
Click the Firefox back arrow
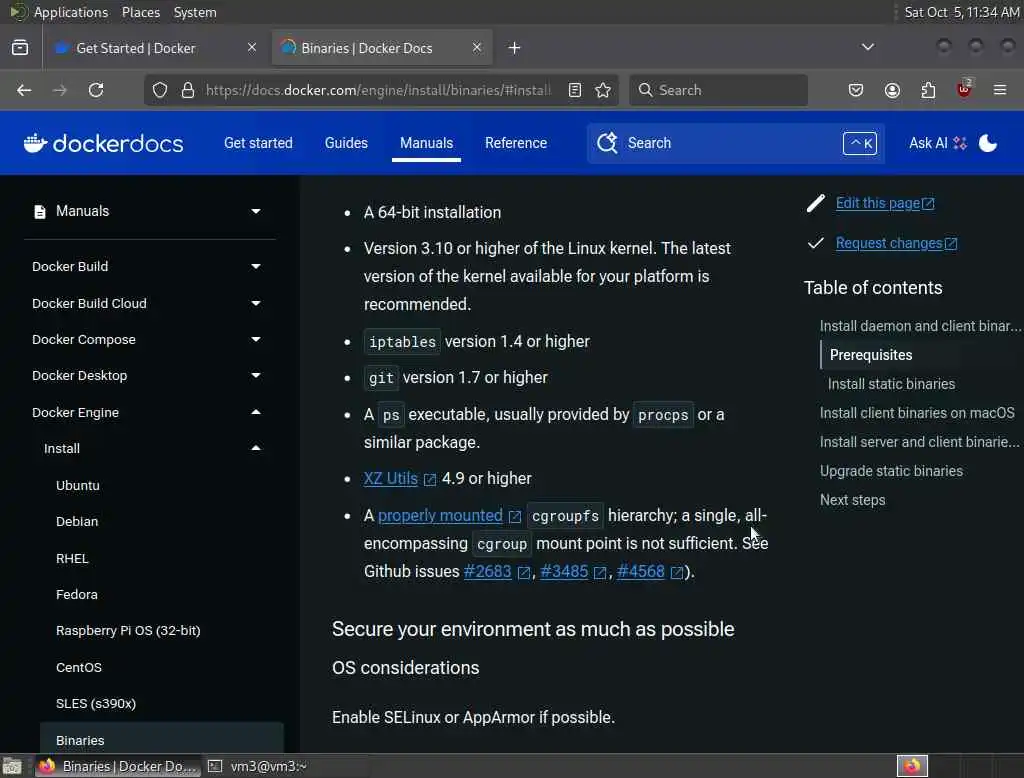point(24,90)
